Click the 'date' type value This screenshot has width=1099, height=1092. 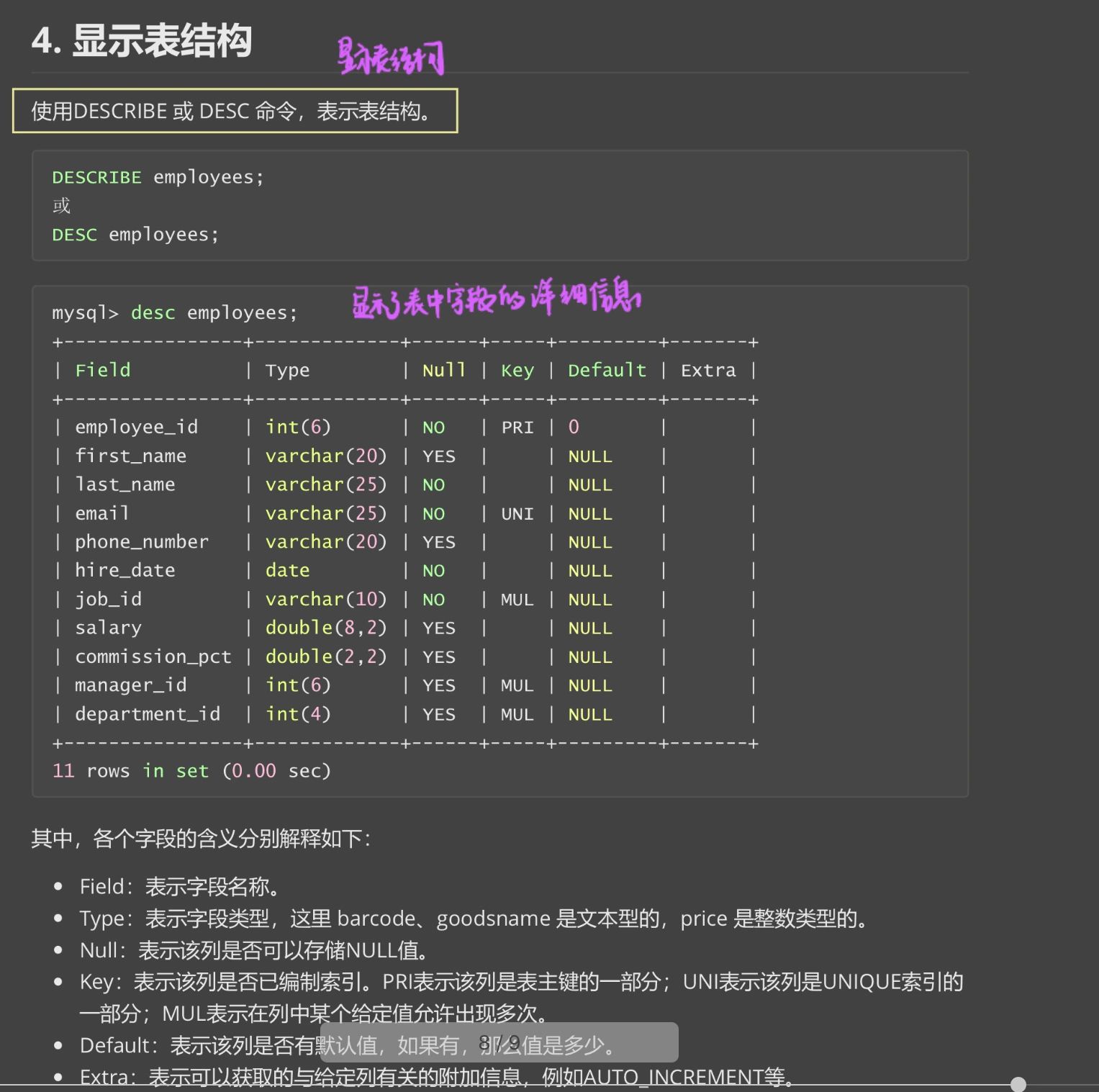click(287, 570)
